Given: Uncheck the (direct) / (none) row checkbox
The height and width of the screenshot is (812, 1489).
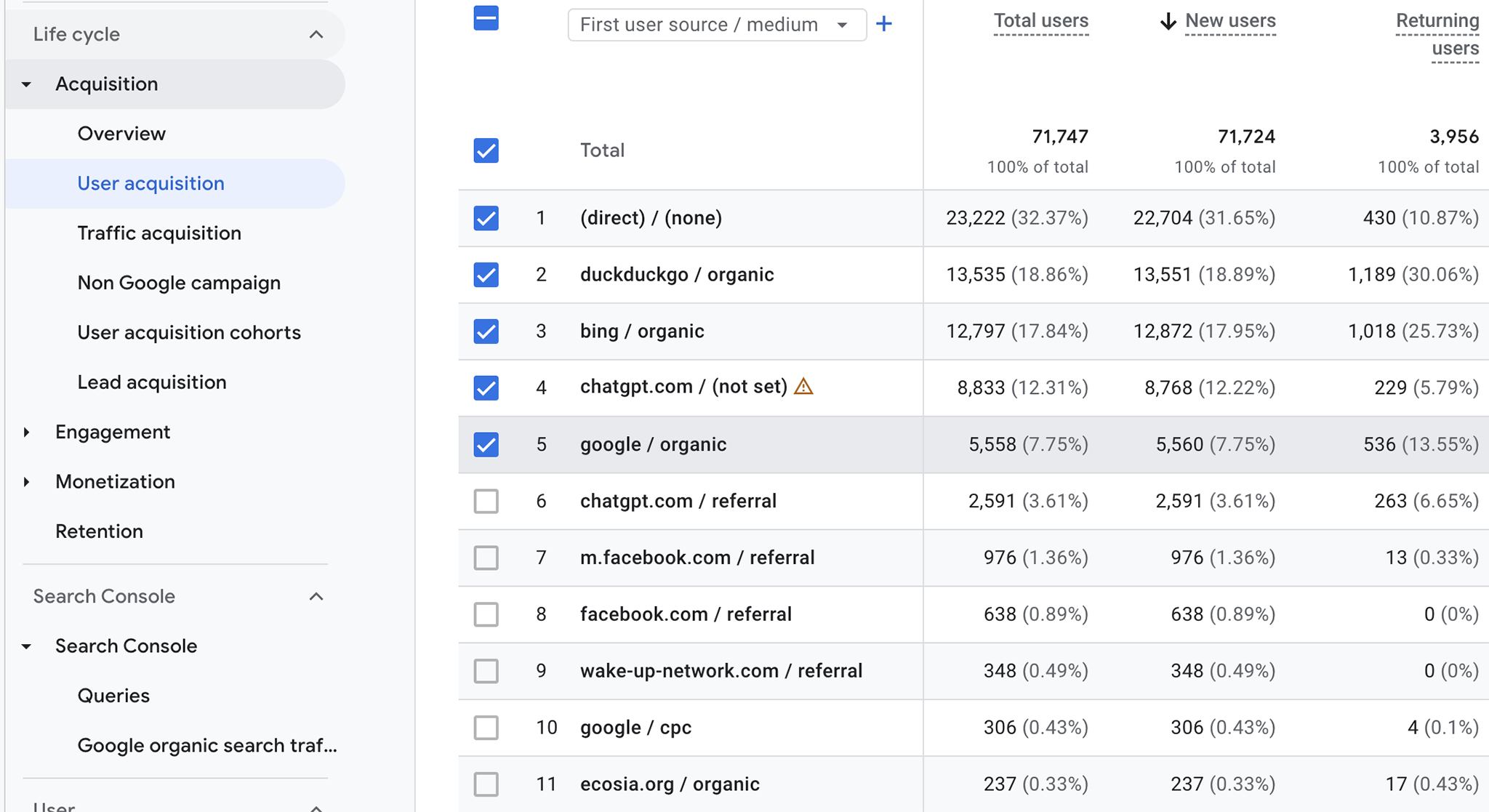Looking at the screenshot, I should [486, 218].
